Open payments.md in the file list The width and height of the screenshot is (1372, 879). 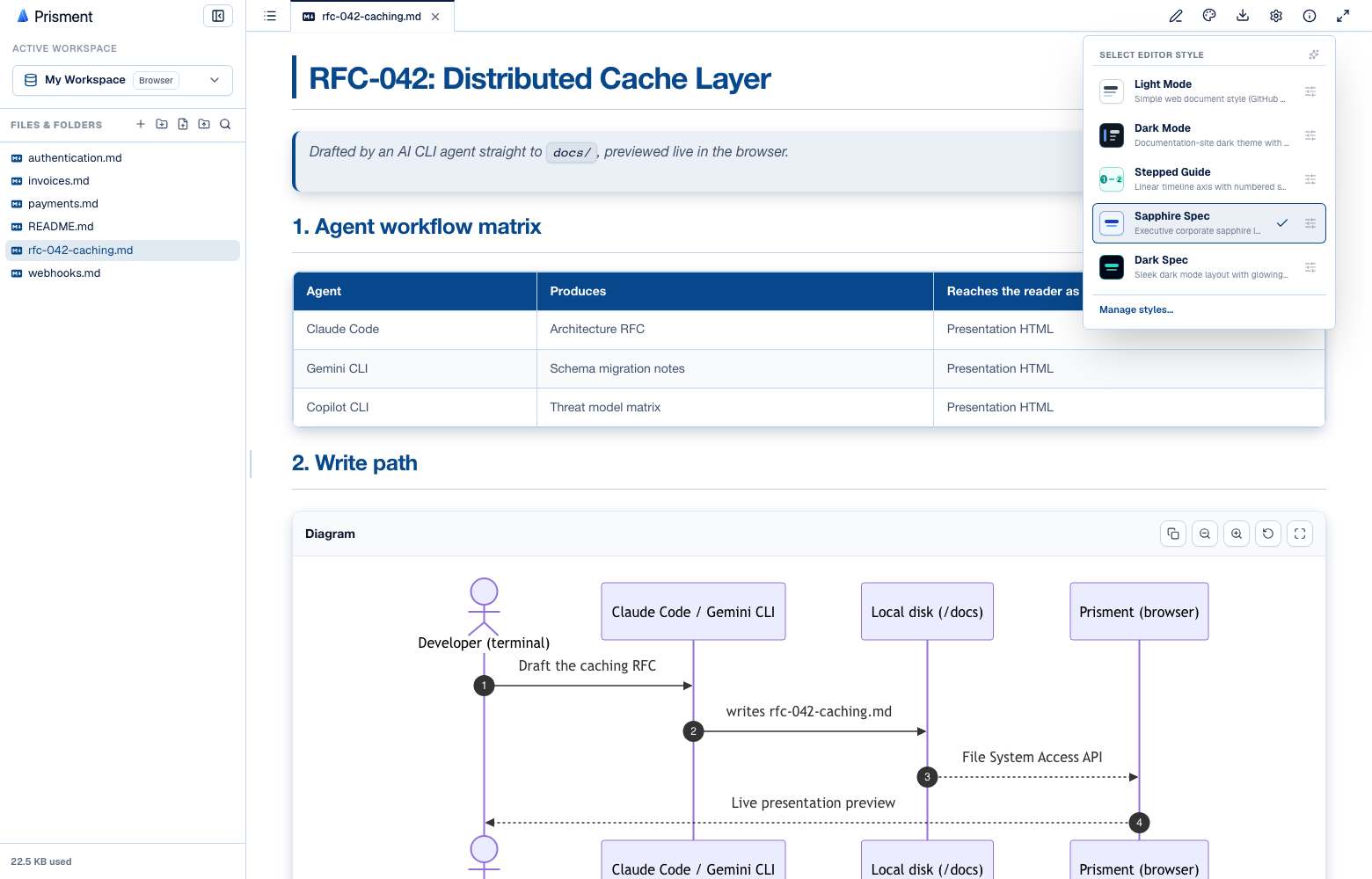[122, 204]
